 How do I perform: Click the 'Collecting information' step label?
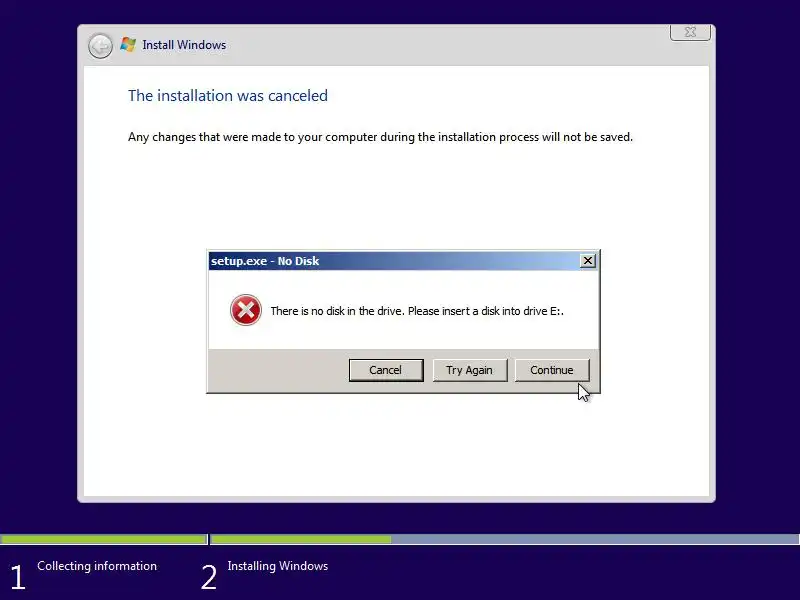tap(97, 566)
